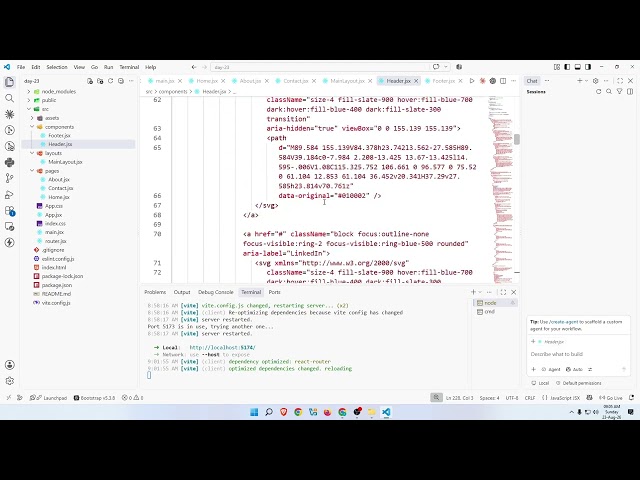Open the Python extension view
The image size is (640, 480).
tap(9, 162)
